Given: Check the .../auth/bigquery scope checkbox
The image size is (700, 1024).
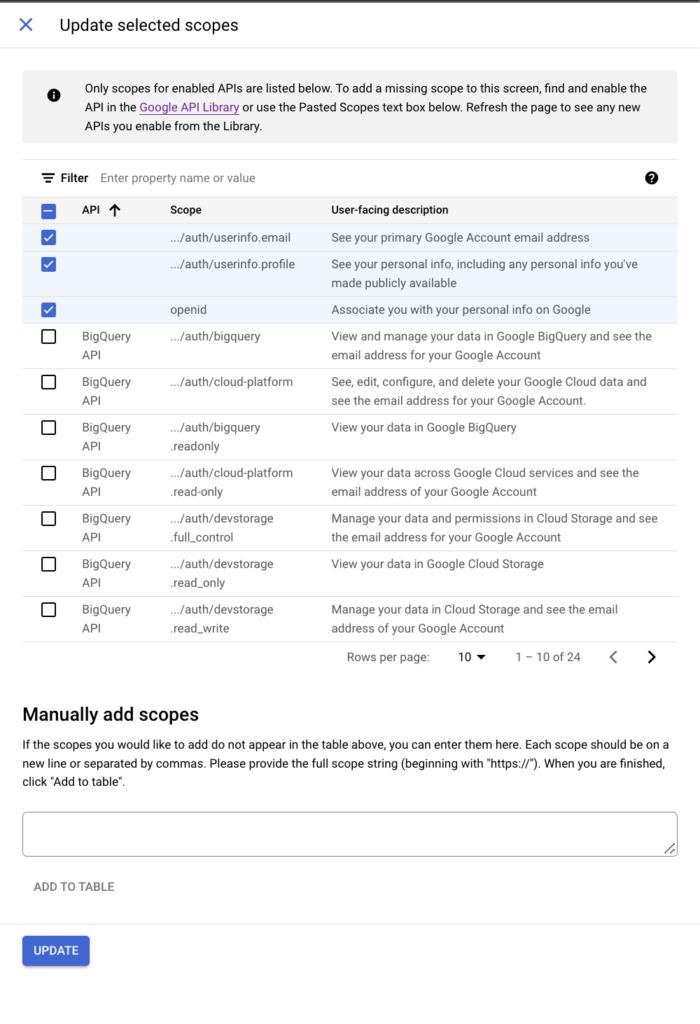Looking at the screenshot, I should point(48,336).
